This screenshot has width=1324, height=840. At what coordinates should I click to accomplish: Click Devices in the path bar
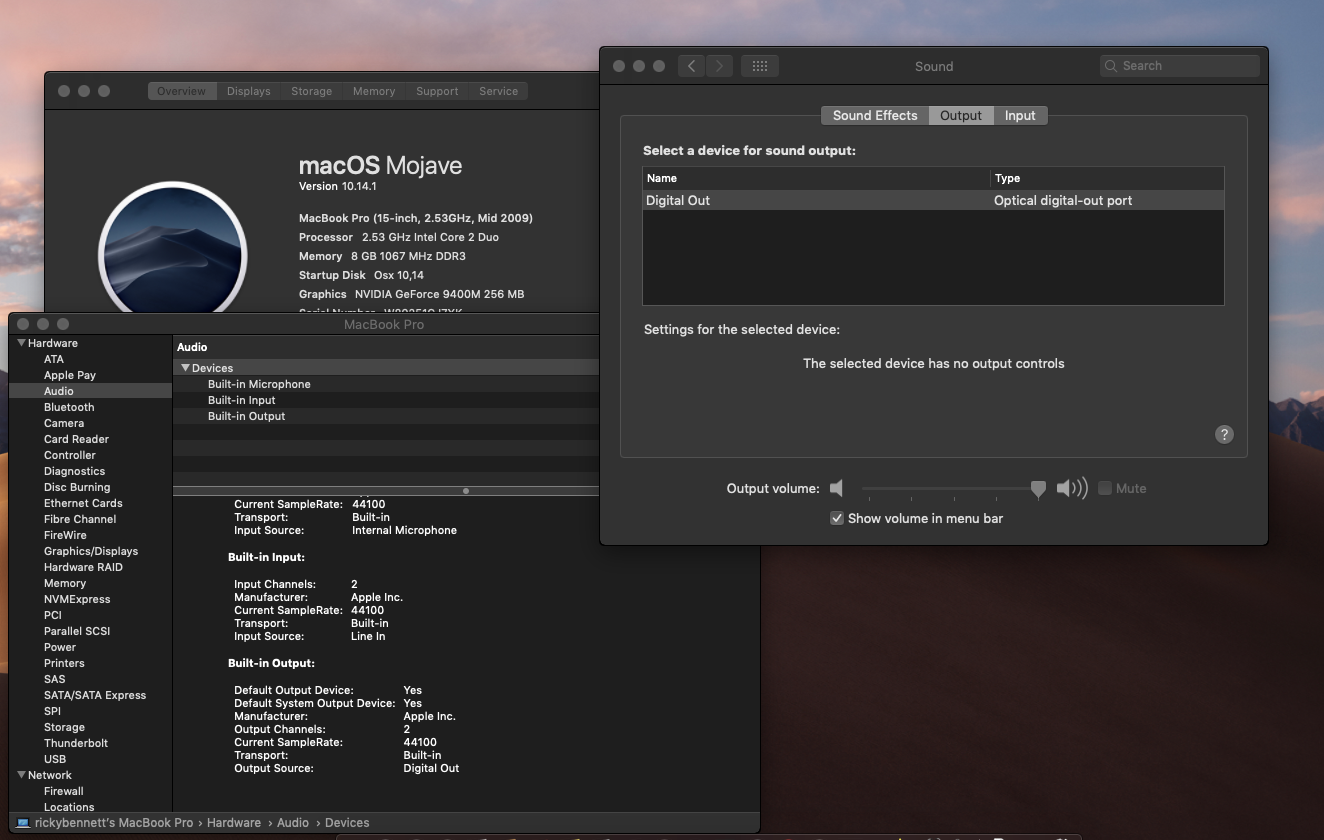pyautogui.click(x=347, y=823)
